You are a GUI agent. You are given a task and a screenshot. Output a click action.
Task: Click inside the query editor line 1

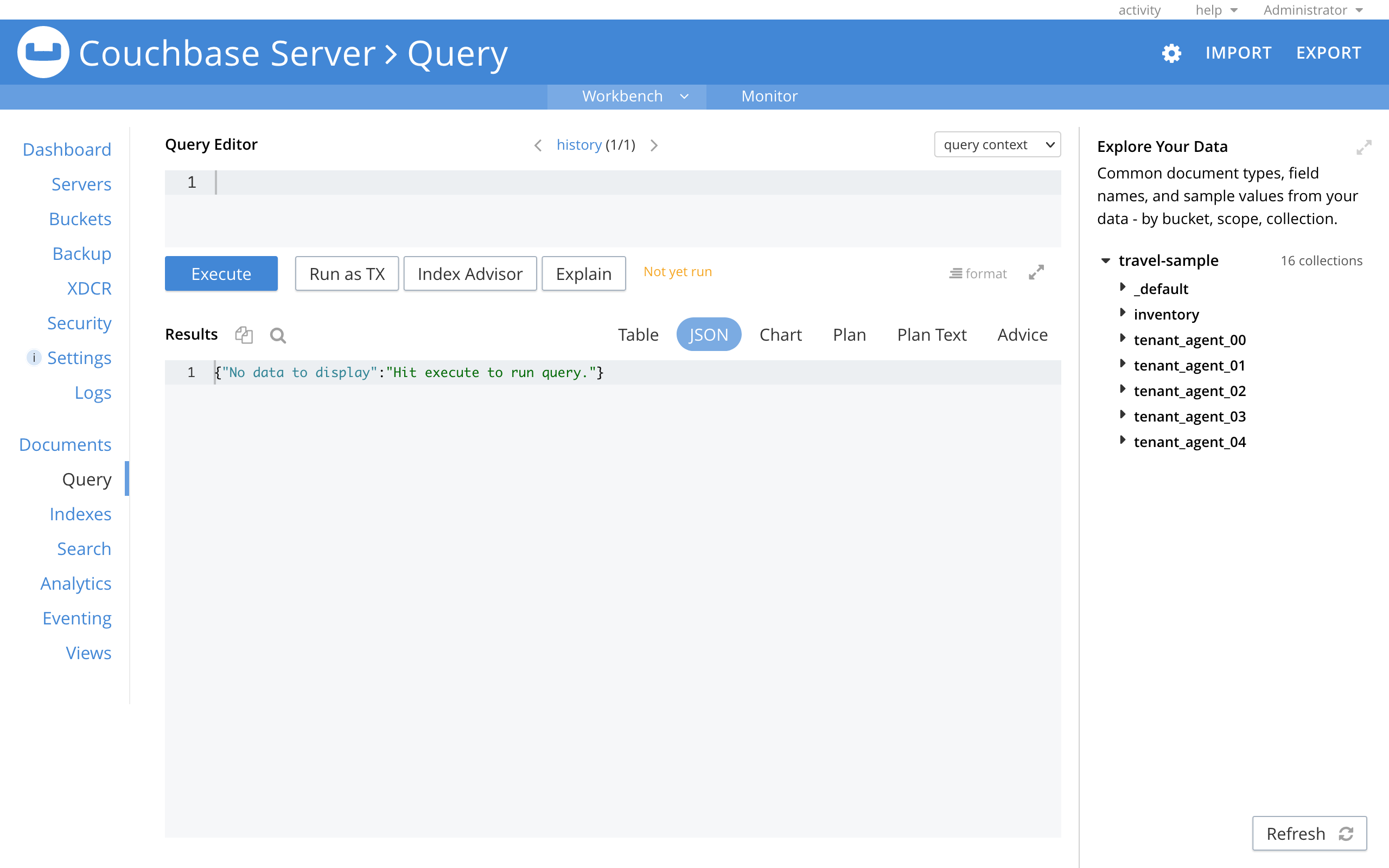pos(402,182)
